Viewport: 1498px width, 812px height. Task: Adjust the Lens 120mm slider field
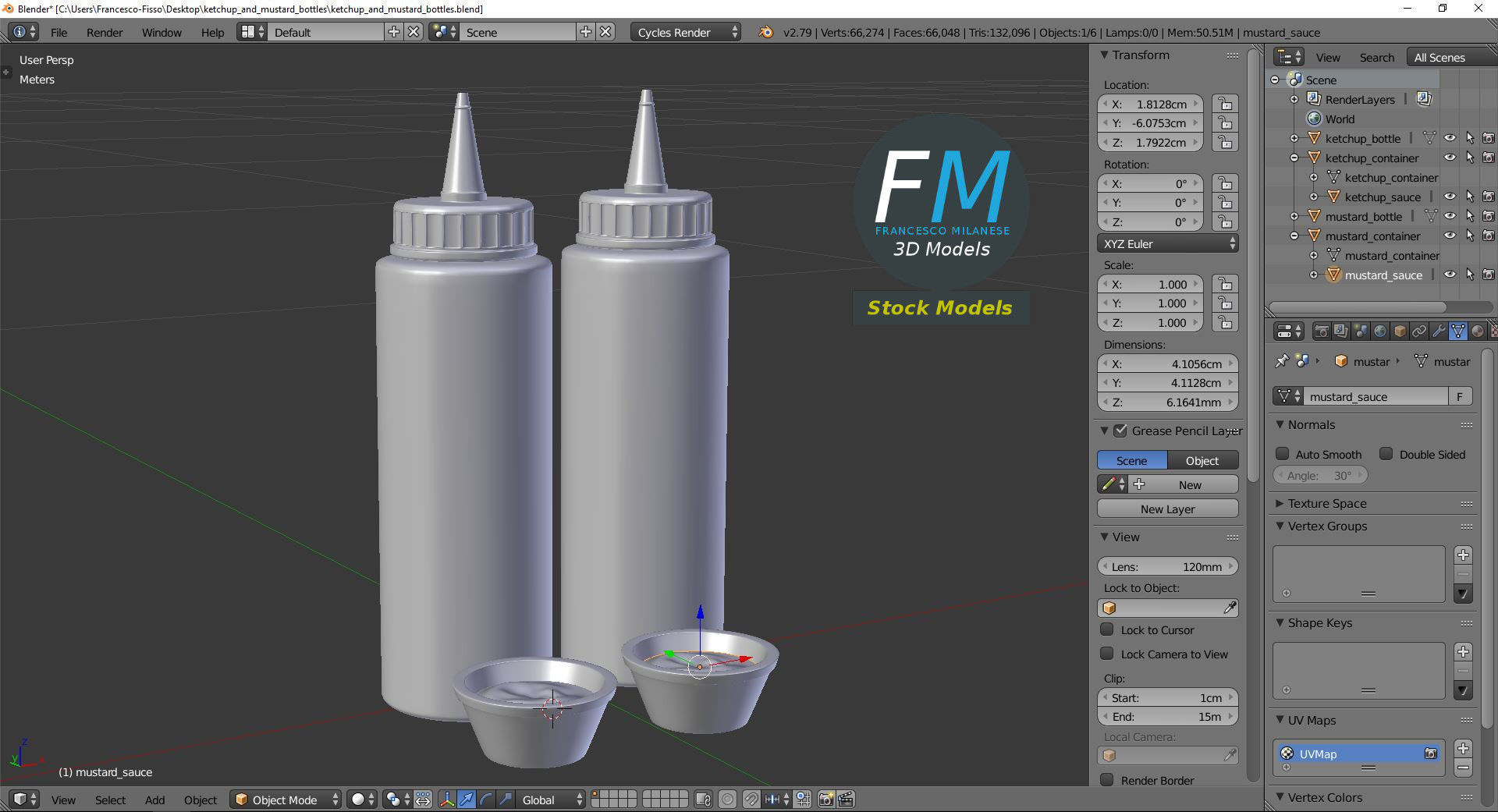(x=1168, y=566)
